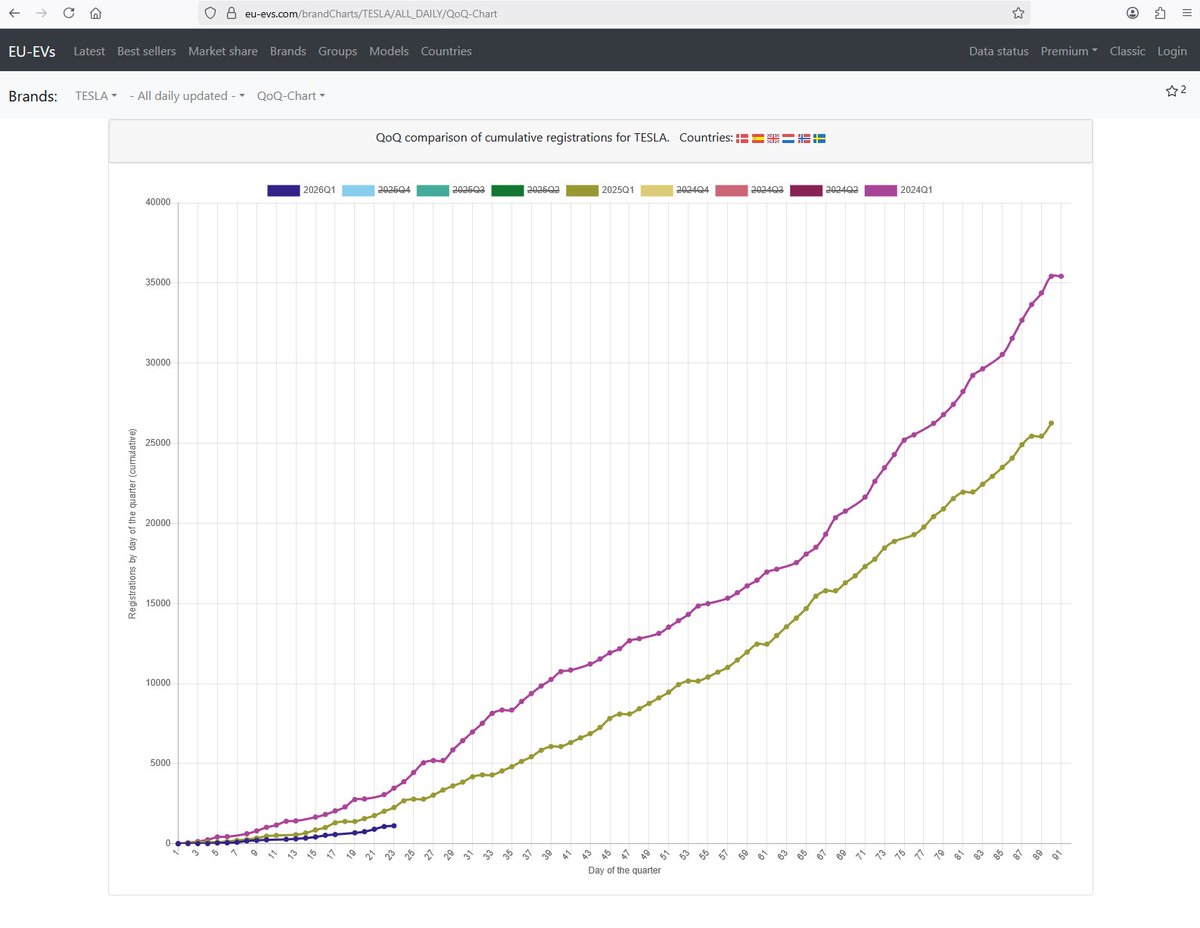Click the Spain flag icon
The height and width of the screenshot is (928, 1200).
point(758,138)
